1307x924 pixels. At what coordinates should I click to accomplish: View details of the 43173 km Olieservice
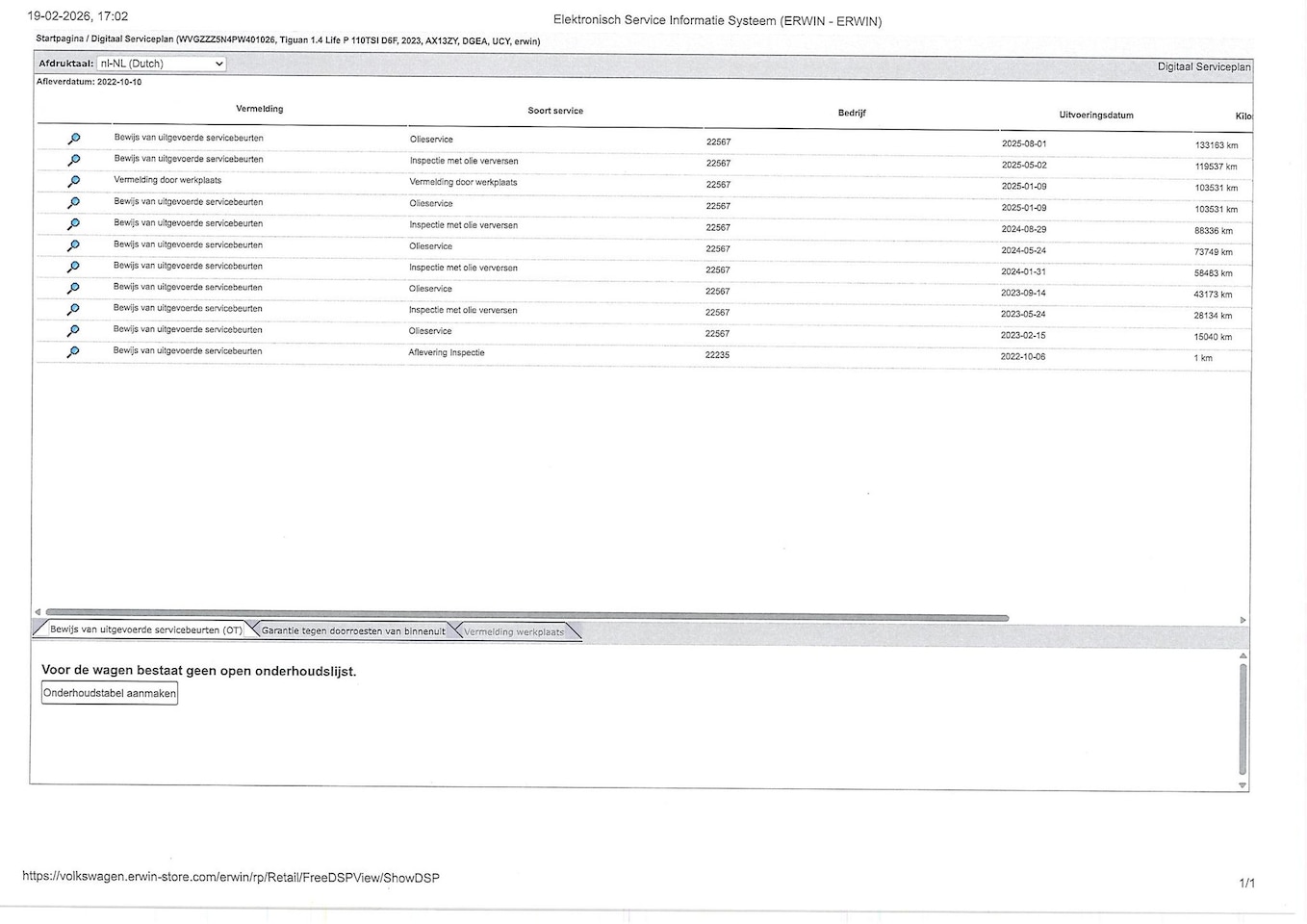click(x=73, y=288)
